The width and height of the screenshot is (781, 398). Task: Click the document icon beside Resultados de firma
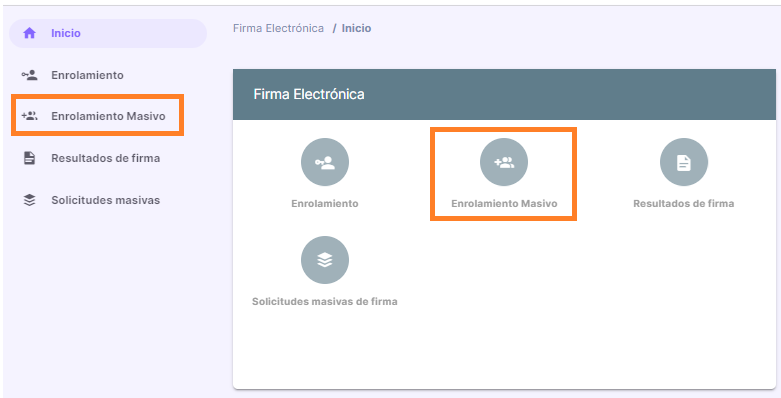coord(29,158)
